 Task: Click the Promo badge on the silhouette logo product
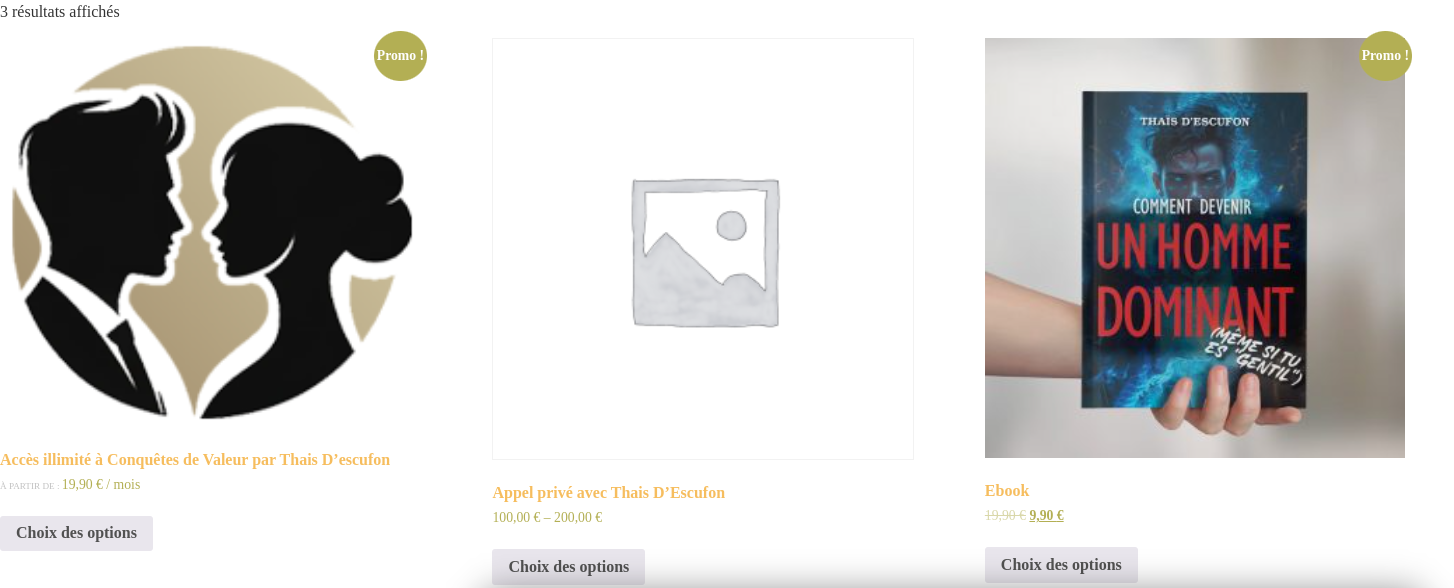[x=400, y=56]
